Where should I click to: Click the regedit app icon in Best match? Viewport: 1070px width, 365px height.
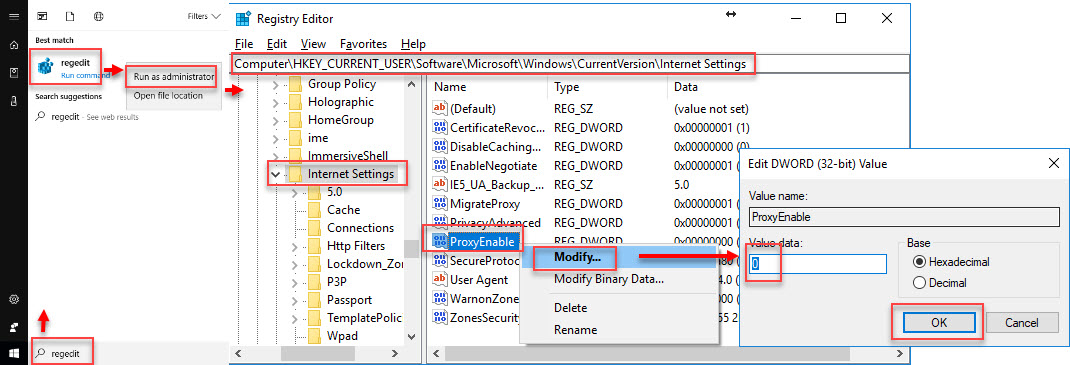pos(46,66)
